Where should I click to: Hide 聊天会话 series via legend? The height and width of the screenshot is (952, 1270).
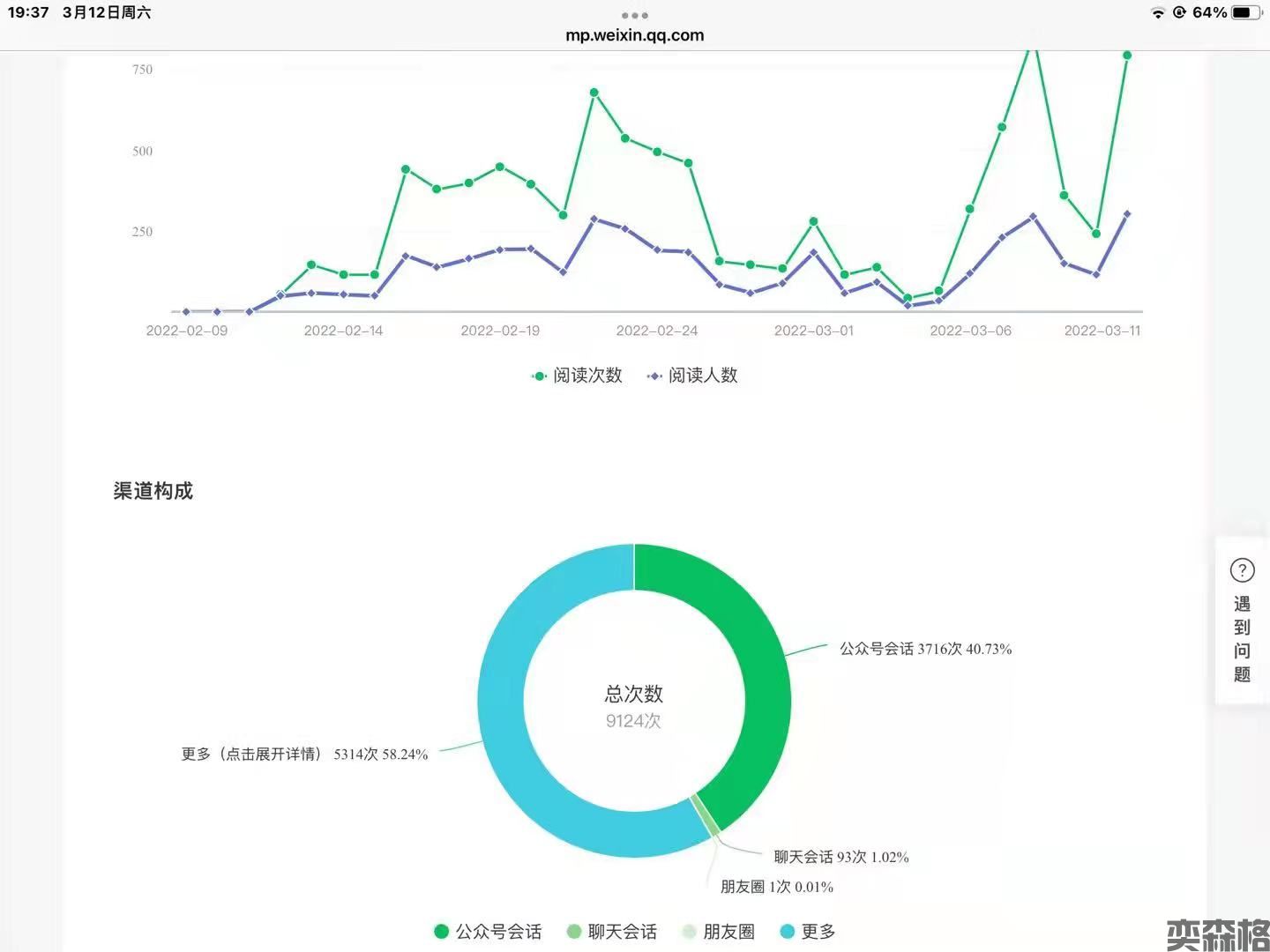point(611,932)
